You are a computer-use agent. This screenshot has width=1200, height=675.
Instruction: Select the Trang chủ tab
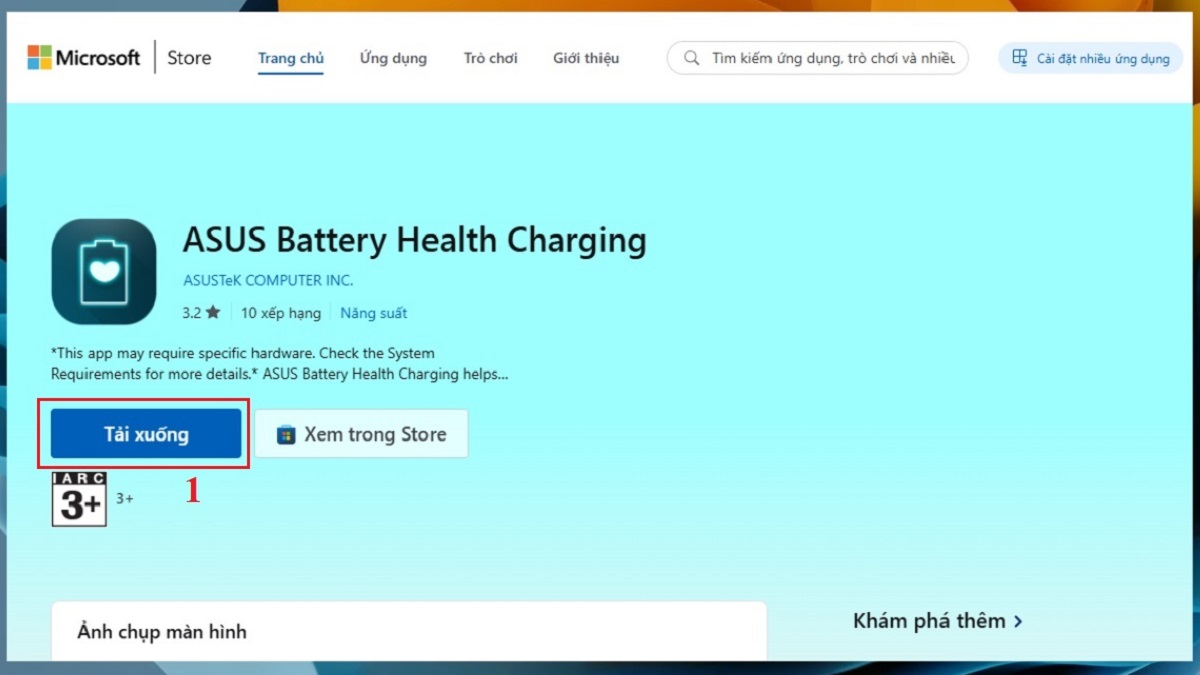(x=291, y=58)
